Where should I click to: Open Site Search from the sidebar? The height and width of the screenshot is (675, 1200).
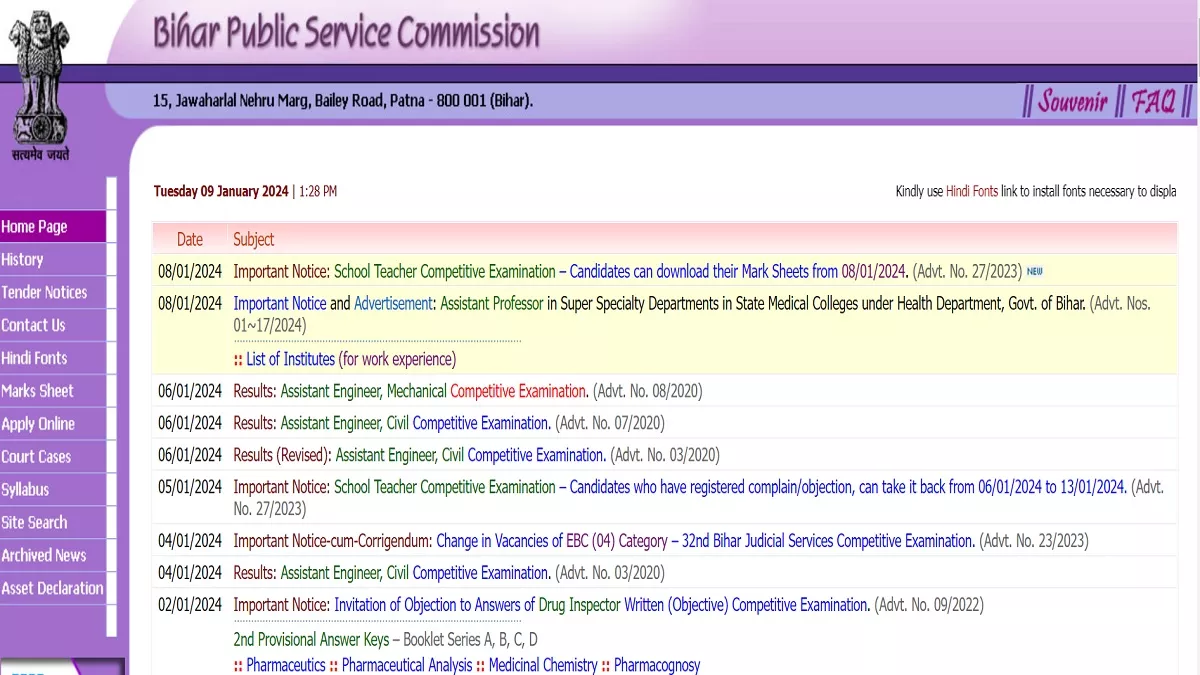click(52, 523)
